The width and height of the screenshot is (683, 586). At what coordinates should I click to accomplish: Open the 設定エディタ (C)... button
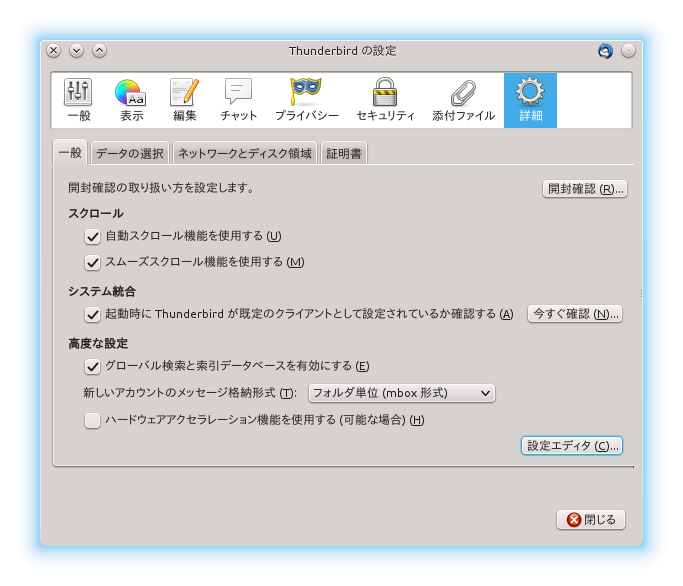[x=572, y=446]
